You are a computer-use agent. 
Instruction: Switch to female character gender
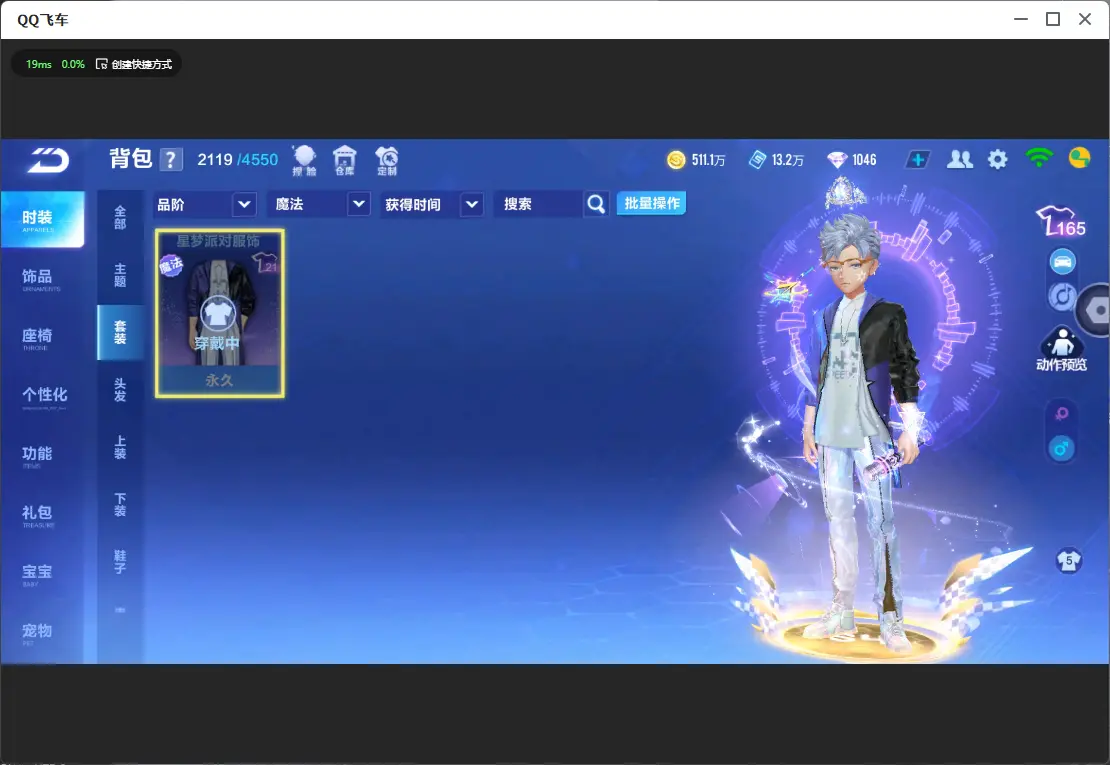1061,414
